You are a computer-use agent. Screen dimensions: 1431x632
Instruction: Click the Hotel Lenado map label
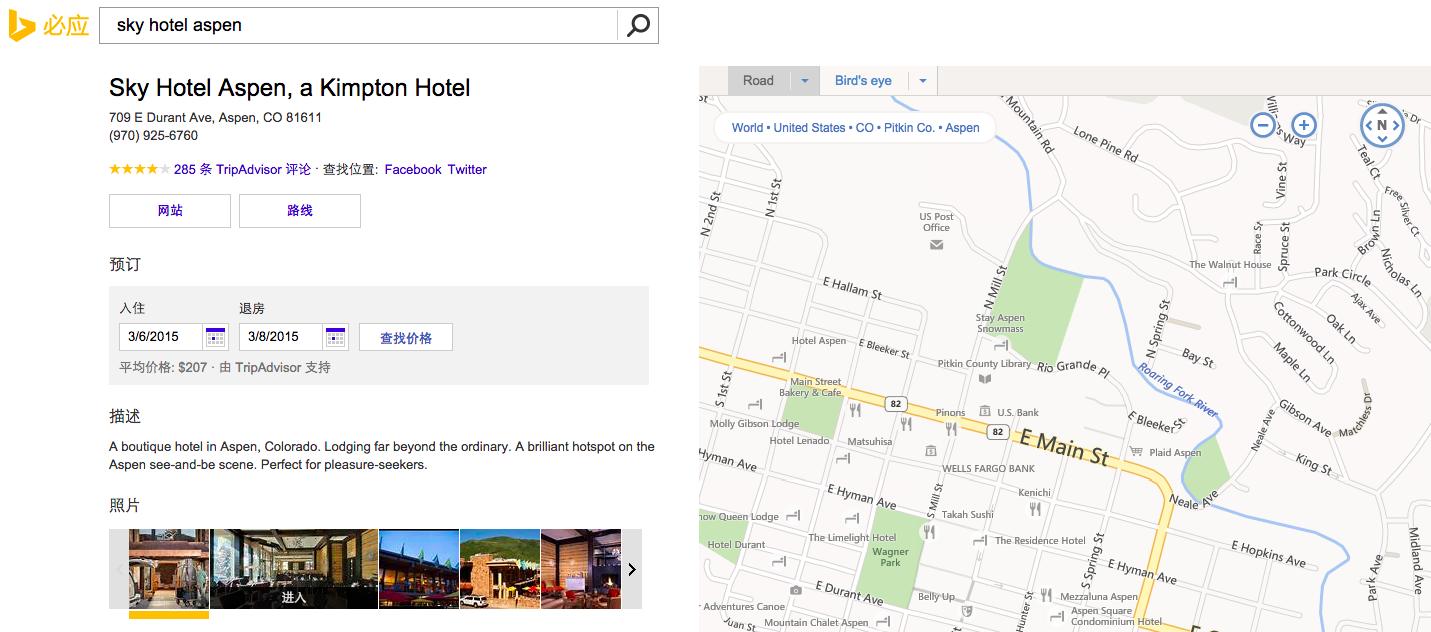[x=799, y=440]
